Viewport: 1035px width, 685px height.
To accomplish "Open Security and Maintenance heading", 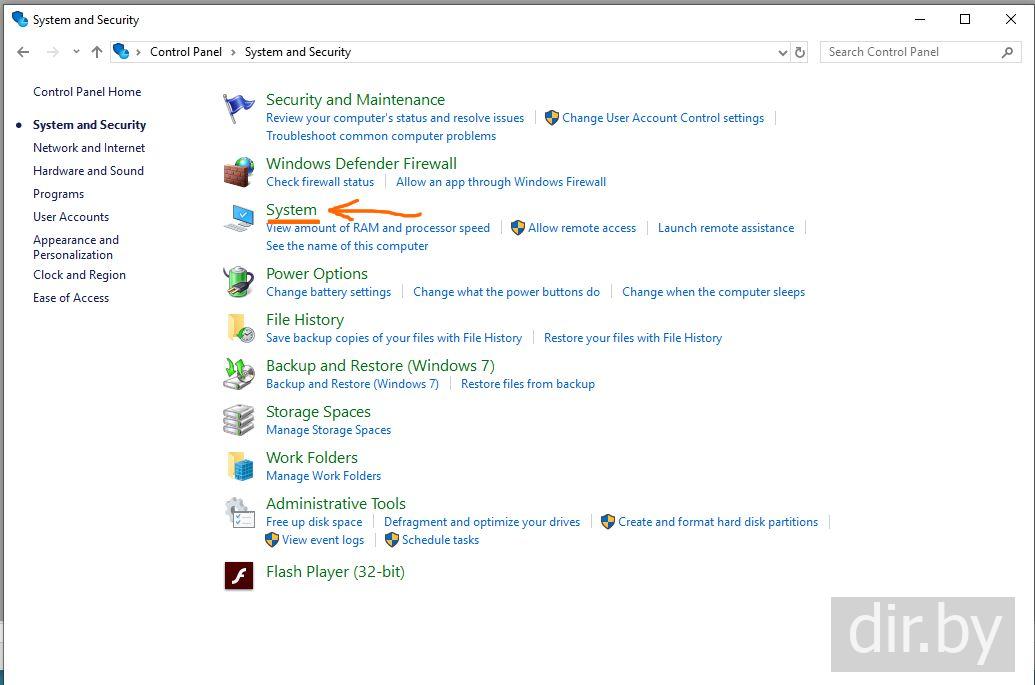I will click(x=355, y=100).
